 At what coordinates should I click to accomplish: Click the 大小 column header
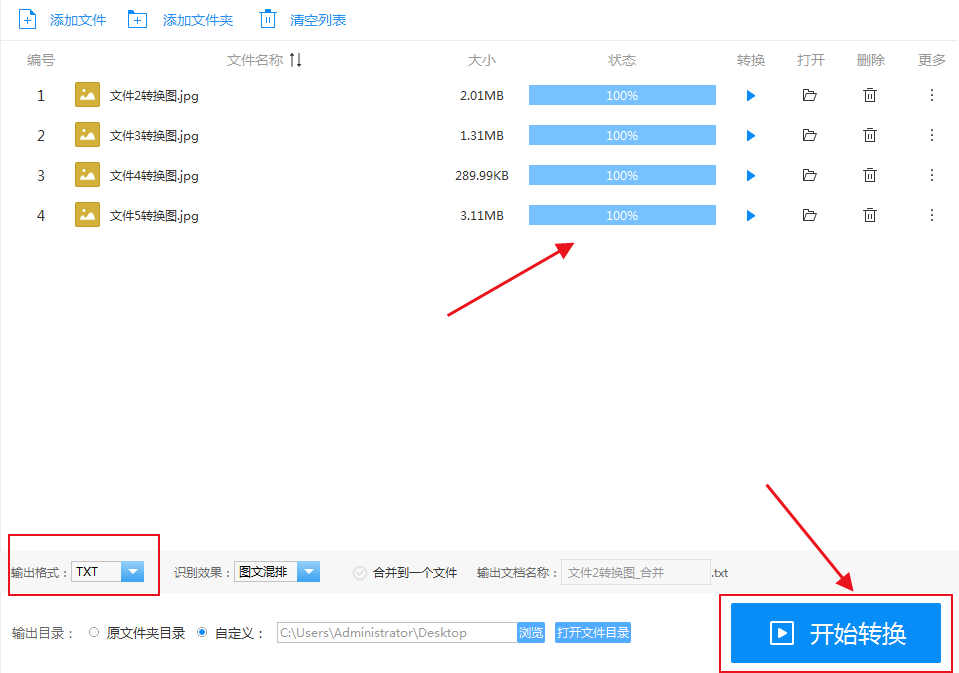[481, 60]
